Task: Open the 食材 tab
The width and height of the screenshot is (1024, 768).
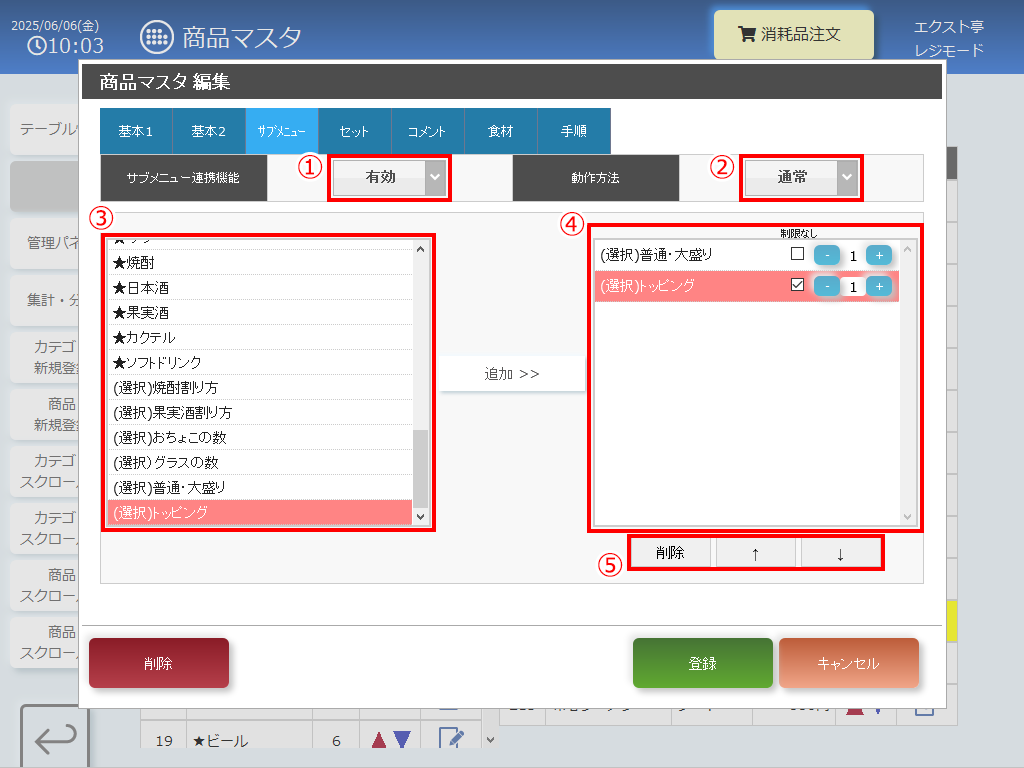Action: 501,131
